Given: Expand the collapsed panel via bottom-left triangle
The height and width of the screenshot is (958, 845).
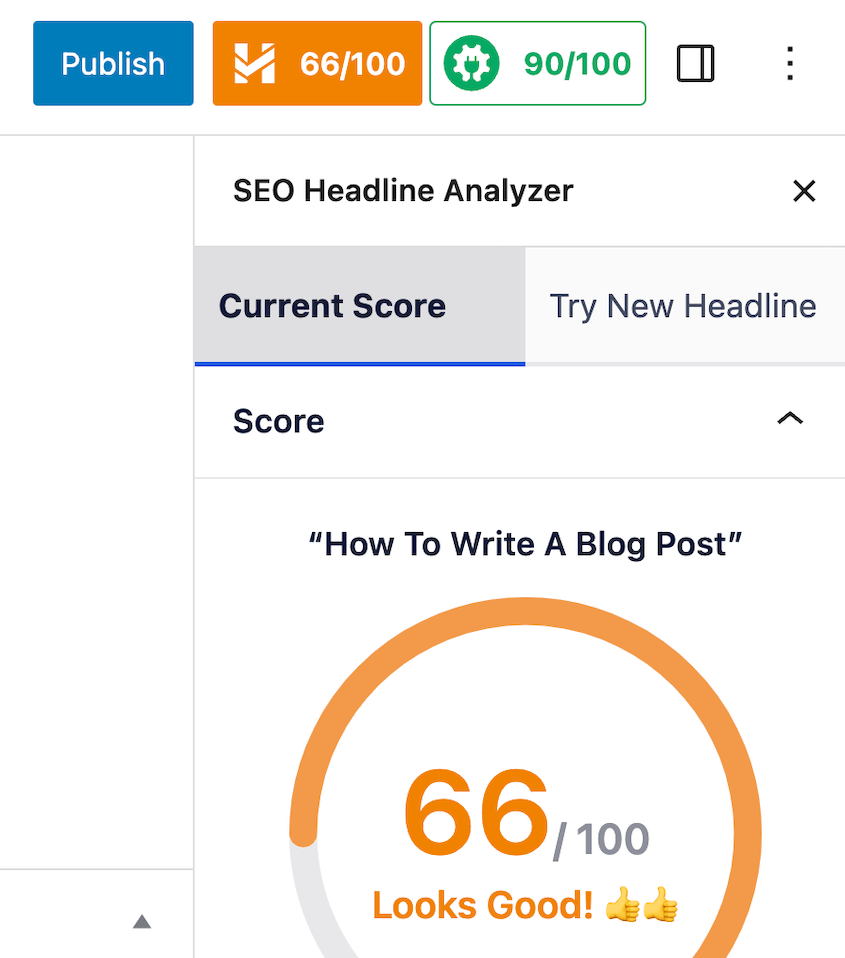Looking at the screenshot, I should tap(141, 921).
